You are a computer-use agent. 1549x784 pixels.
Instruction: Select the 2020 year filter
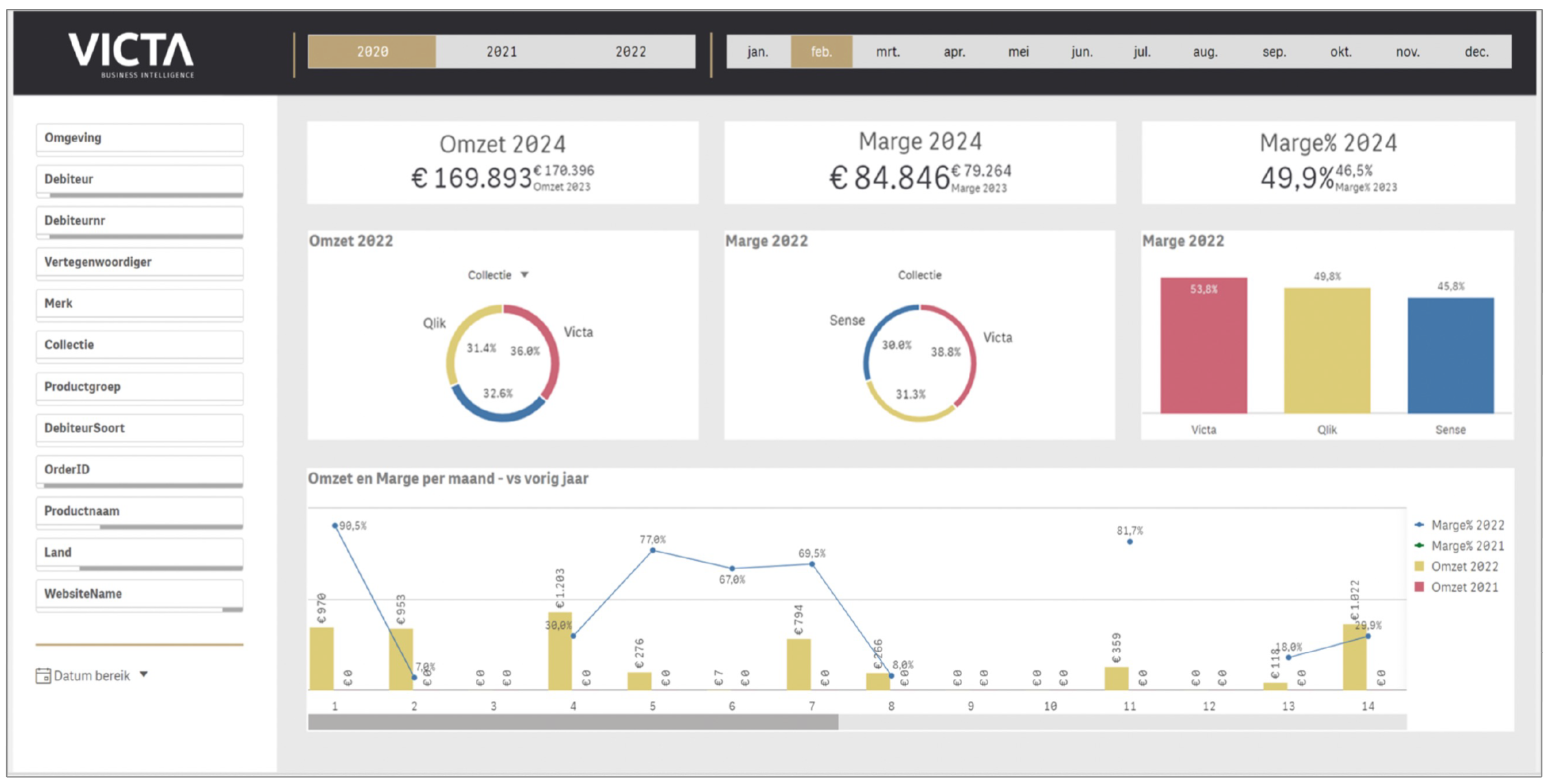click(372, 51)
